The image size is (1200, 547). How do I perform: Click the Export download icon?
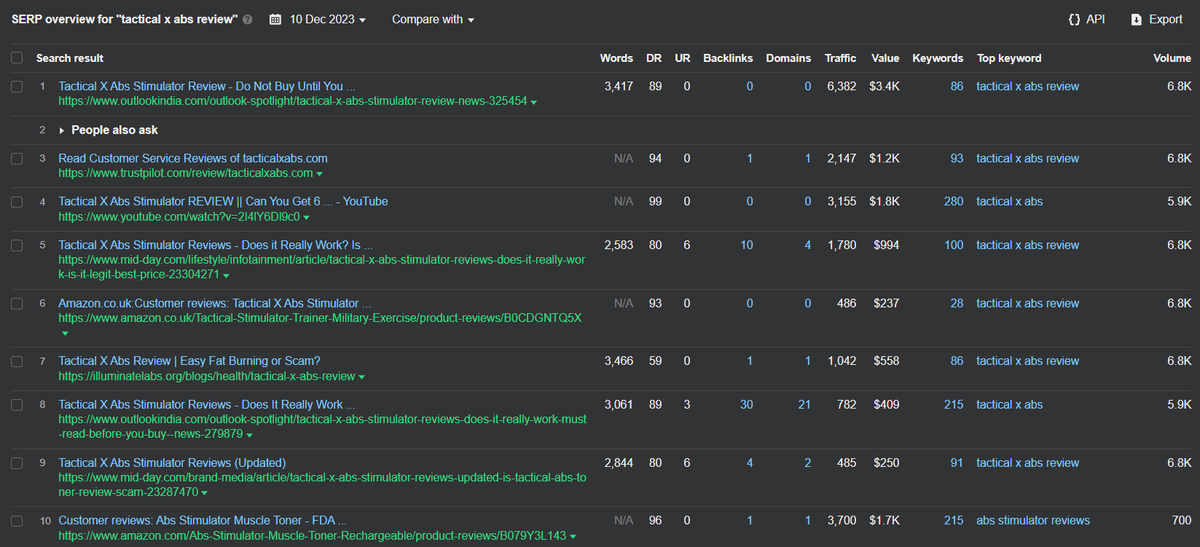pos(1136,19)
